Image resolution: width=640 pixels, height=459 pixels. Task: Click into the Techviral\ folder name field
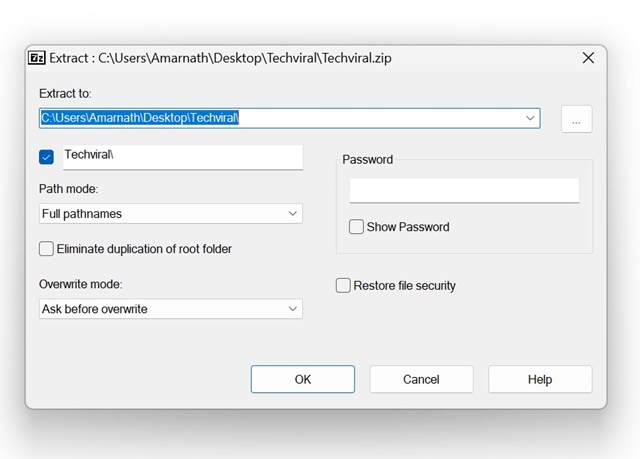click(x=182, y=157)
